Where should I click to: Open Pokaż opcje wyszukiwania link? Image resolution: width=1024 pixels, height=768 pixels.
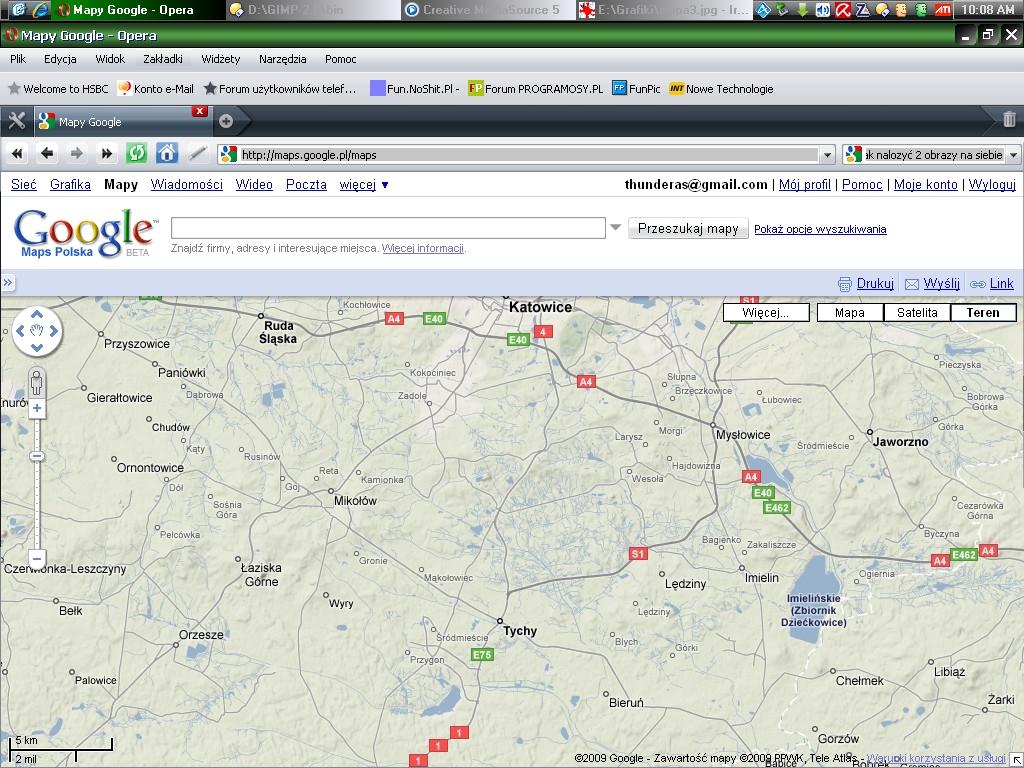820,229
